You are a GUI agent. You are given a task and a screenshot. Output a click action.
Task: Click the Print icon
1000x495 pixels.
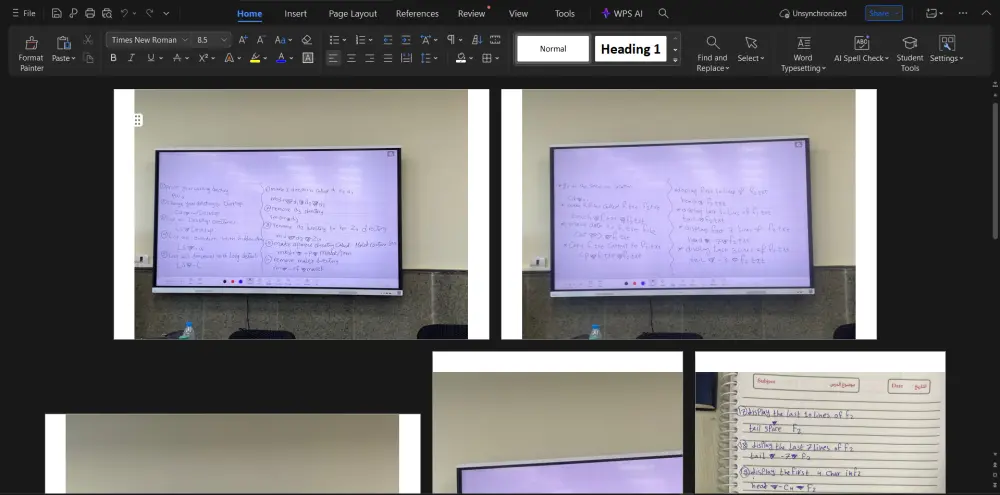click(90, 13)
